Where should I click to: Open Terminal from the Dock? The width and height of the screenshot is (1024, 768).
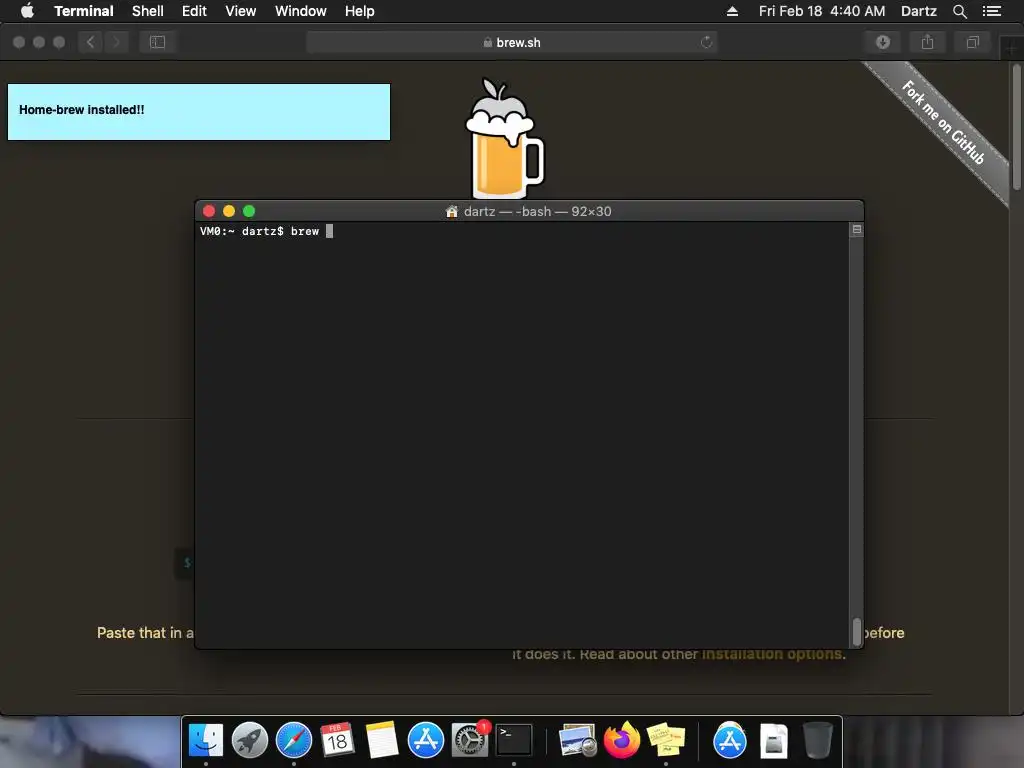tap(514, 741)
